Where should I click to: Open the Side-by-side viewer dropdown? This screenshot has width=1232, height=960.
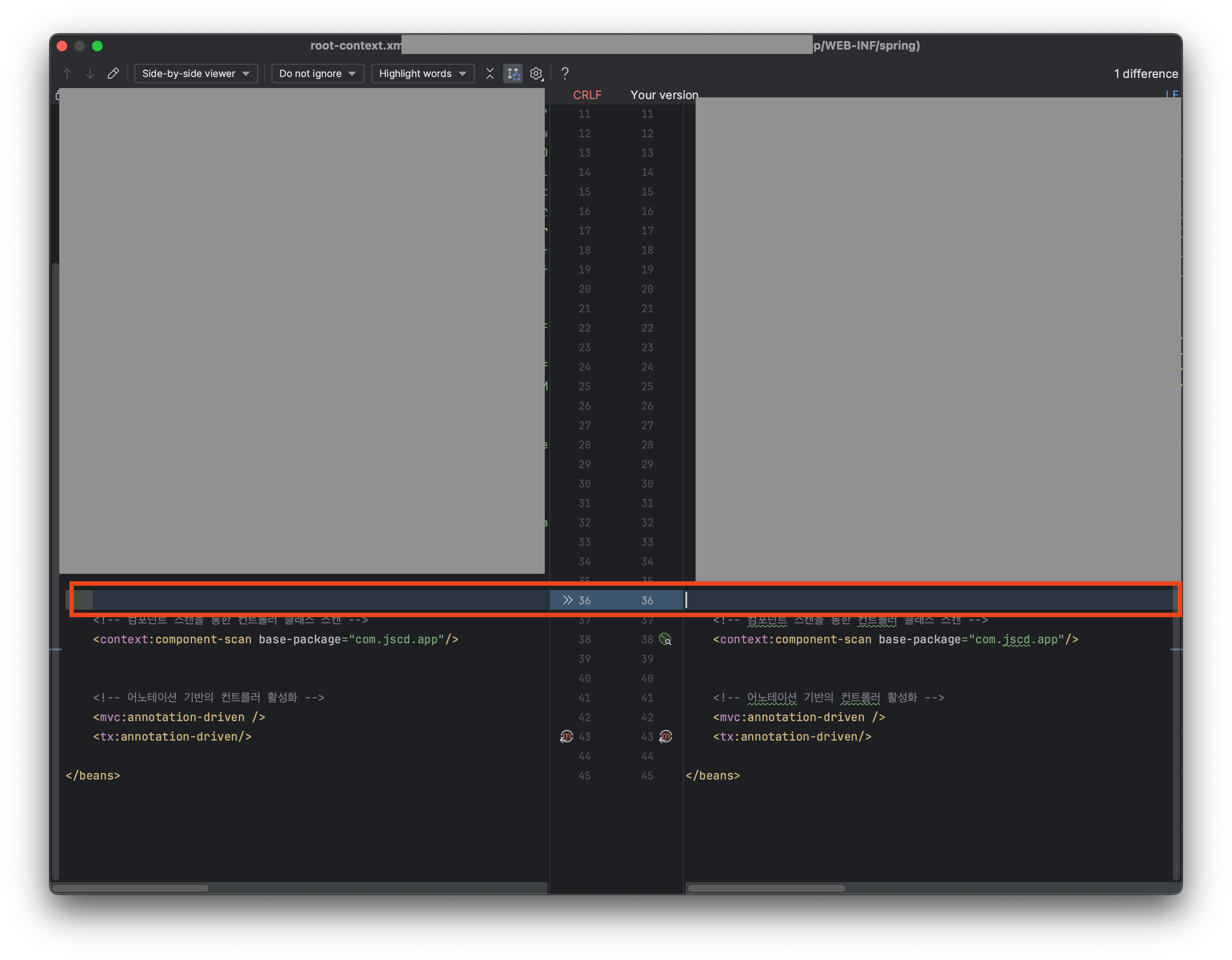click(196, 73)
